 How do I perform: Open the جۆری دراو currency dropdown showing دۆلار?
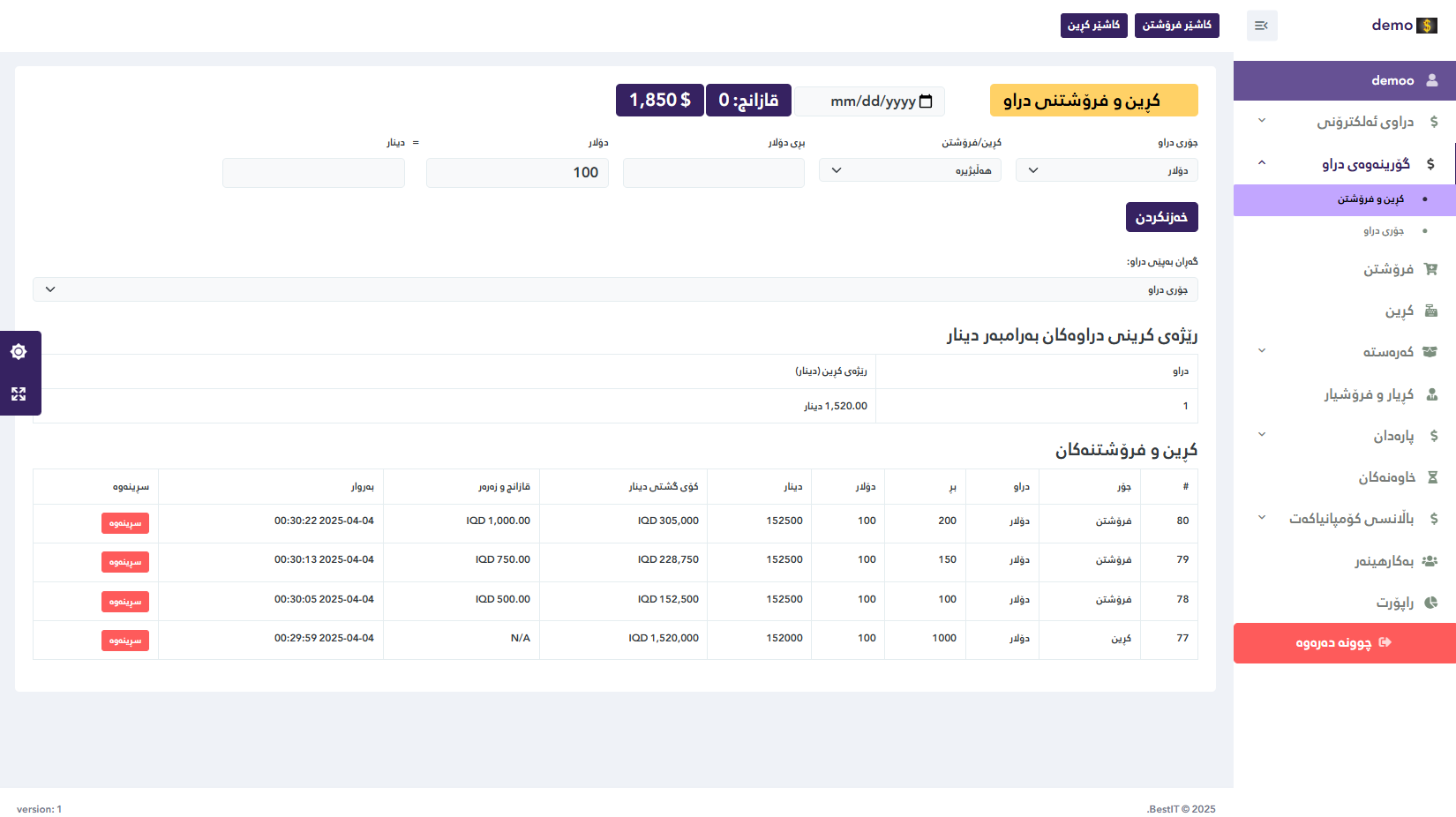pyautogui.click(x=1106, y=170)
